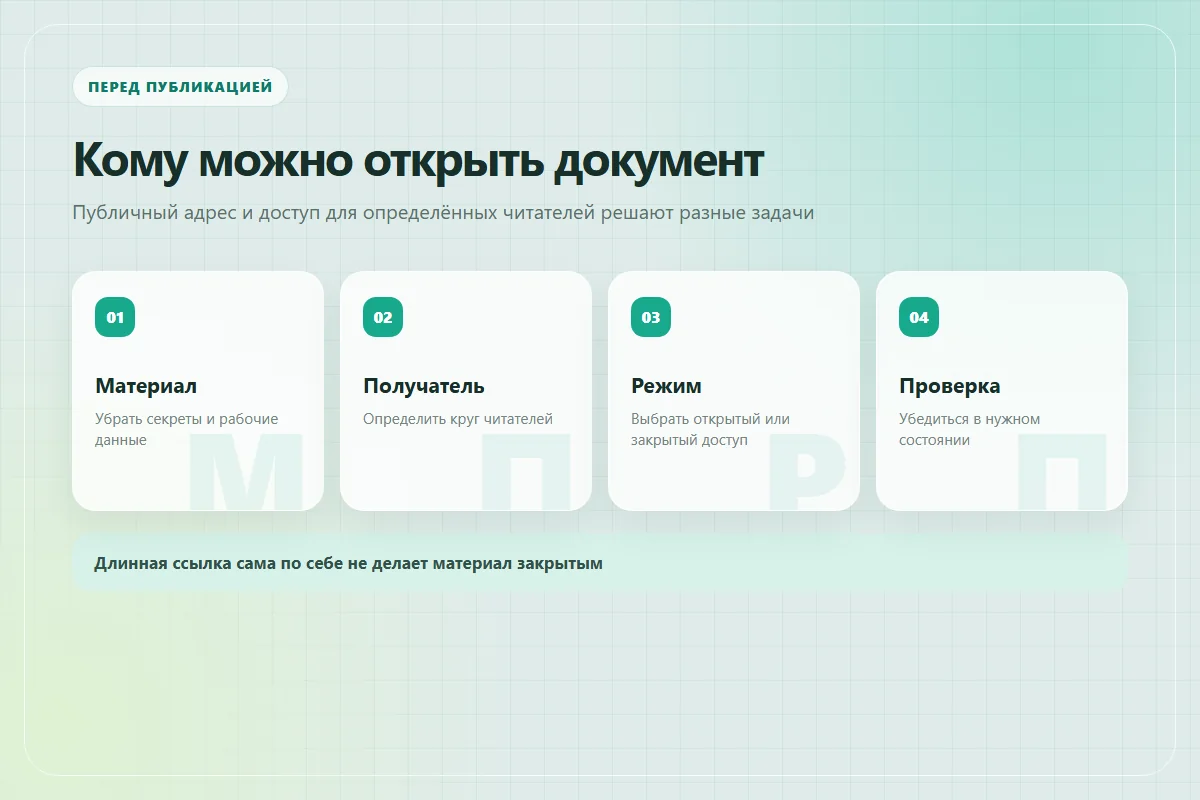Viewport: 1200px width, 800px height.
Task: Click the 'Материал' card title
Action: tap(146, 386)
